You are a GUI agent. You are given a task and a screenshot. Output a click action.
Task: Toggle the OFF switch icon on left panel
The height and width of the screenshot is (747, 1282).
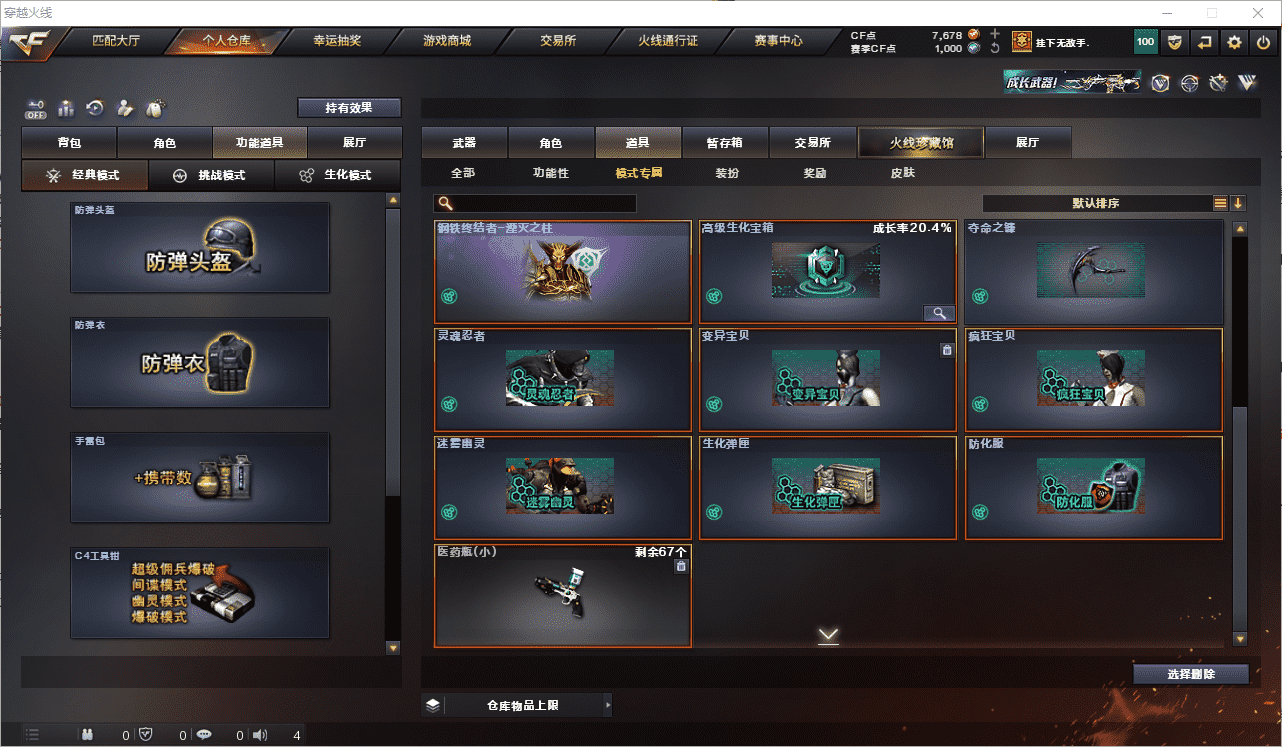coord(36,108)
